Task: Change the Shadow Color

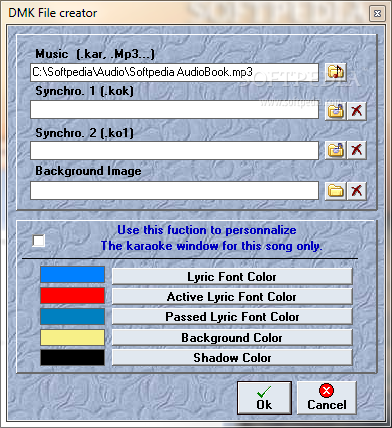Action: tap(232, 358)
